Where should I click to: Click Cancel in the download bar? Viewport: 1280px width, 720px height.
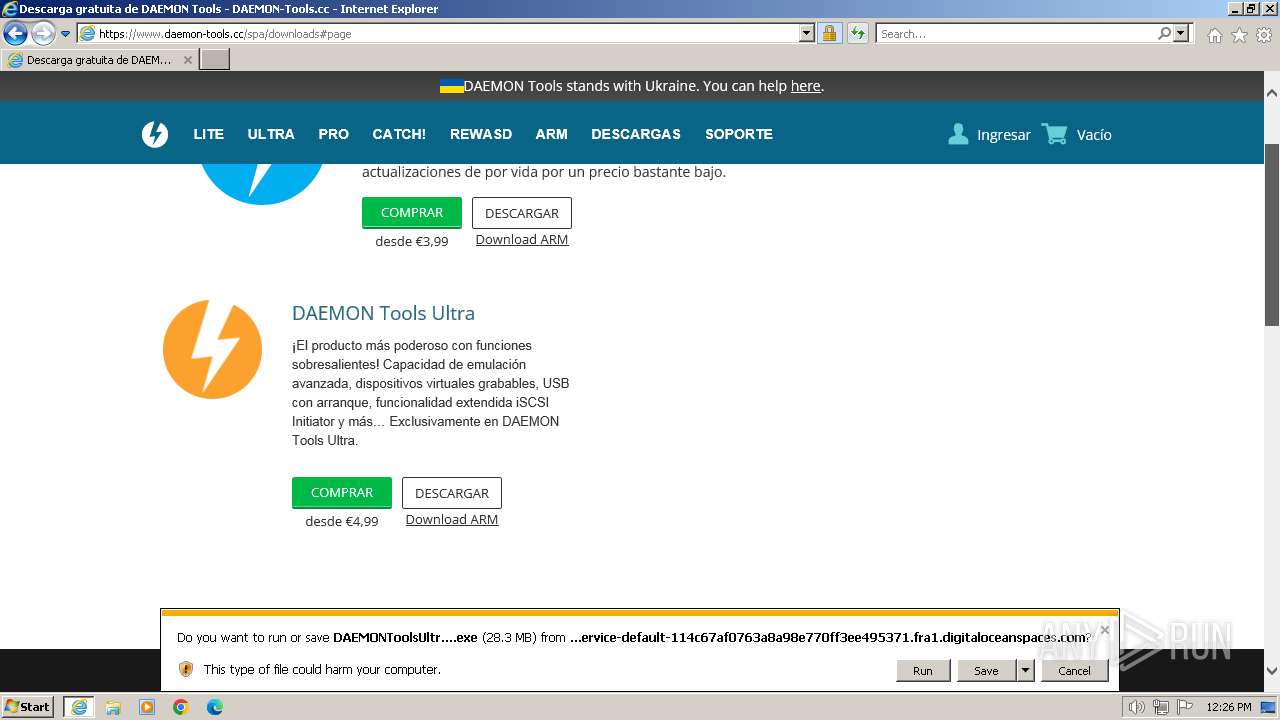pos(1075,671)
